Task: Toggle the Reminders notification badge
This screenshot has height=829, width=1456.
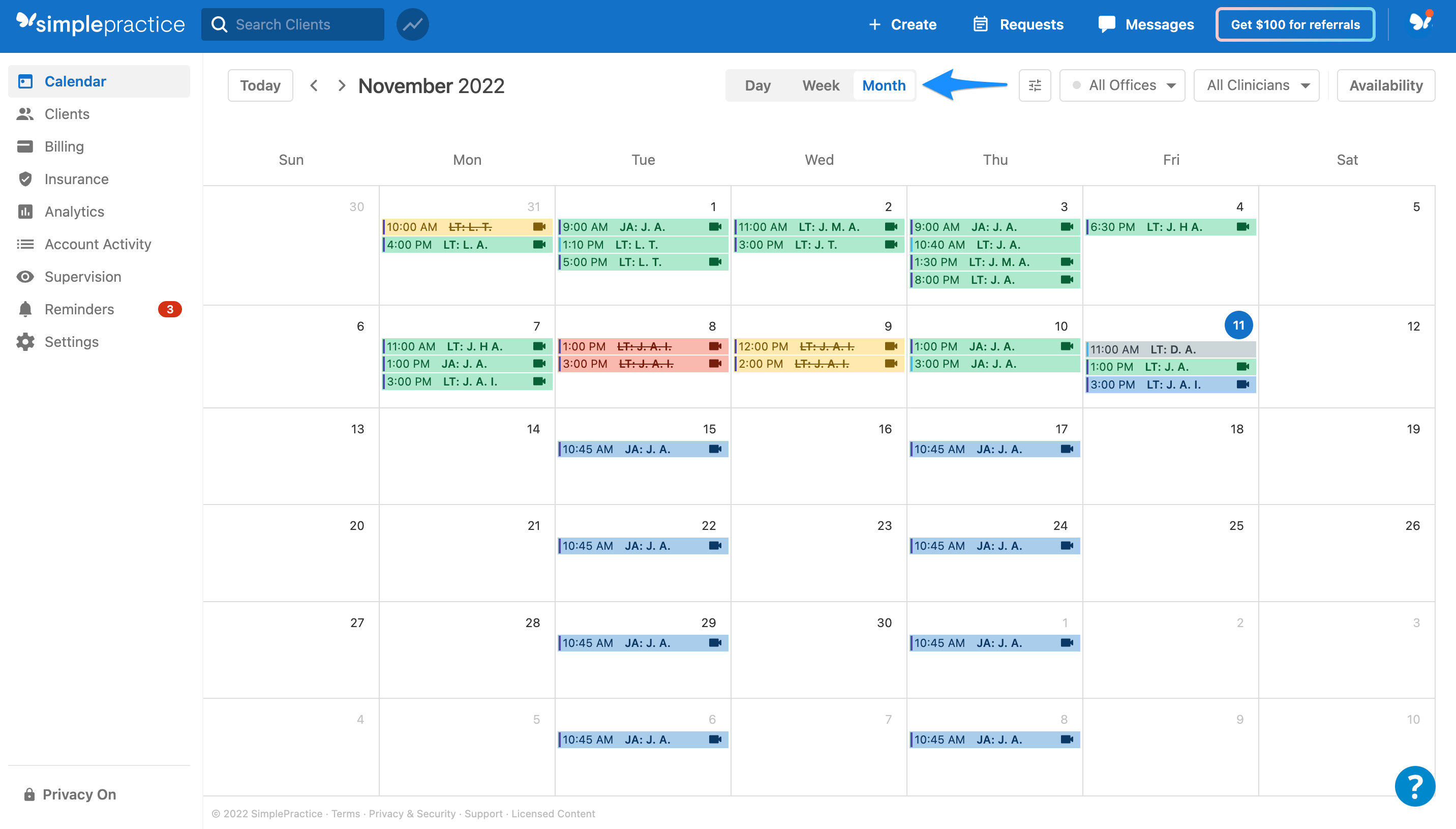Action: pos(169,309)
